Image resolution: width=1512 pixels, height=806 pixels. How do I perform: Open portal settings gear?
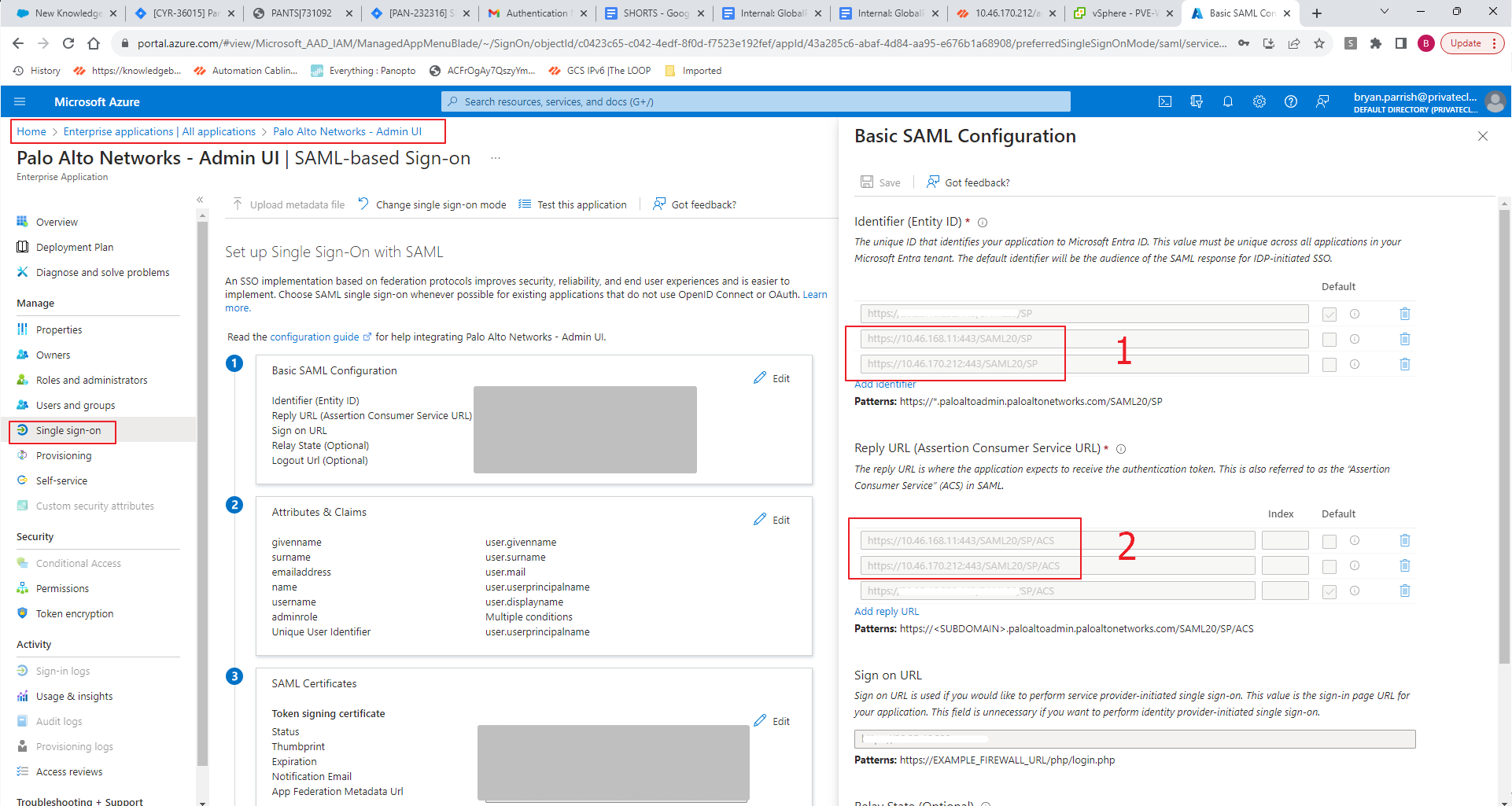pyautogui.click(x=1259, y=101)
